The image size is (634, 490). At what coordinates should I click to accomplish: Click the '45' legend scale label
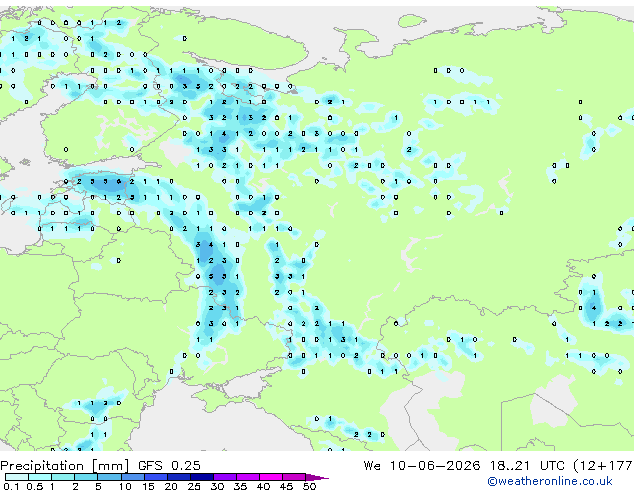[286, 486]
